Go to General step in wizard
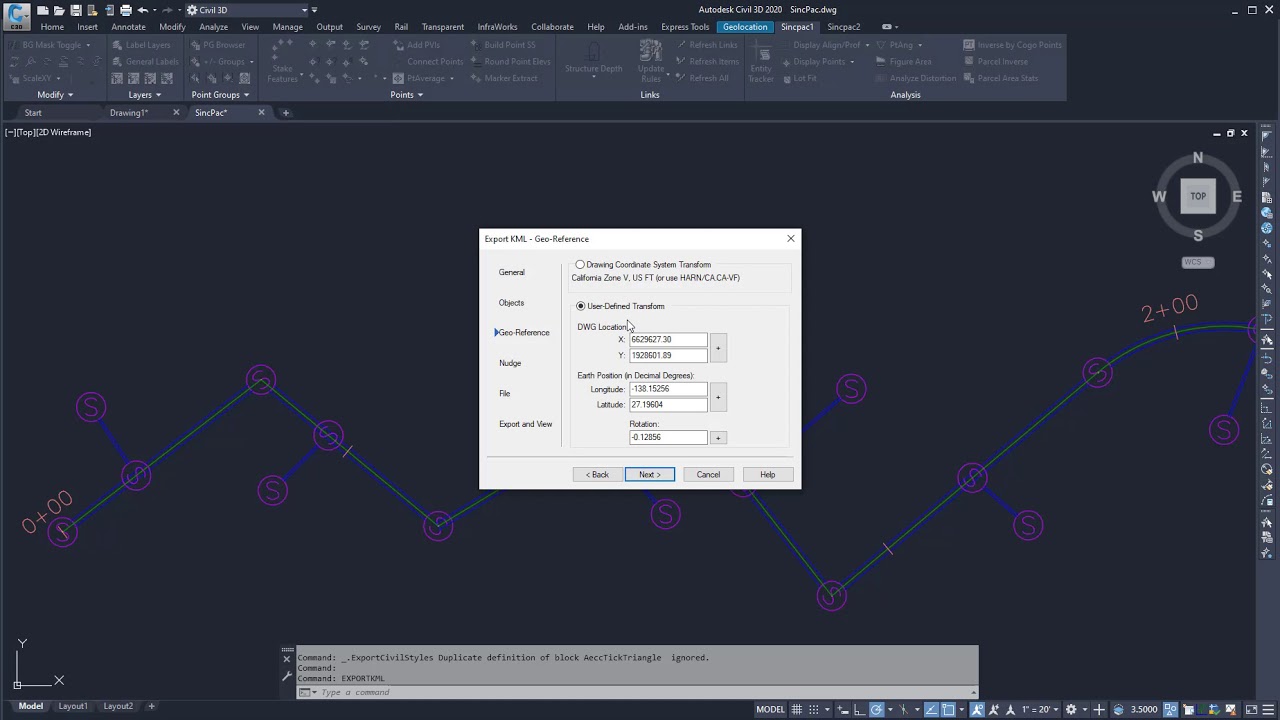Viewport: 1280px width, 720px height. coord(511,272)
